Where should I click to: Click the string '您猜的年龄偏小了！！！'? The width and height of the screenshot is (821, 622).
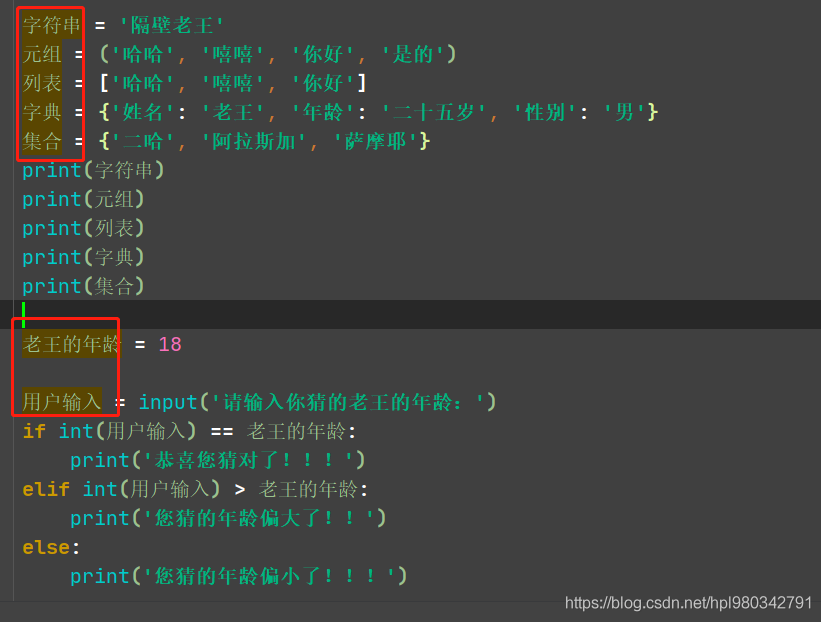point(270,576)
